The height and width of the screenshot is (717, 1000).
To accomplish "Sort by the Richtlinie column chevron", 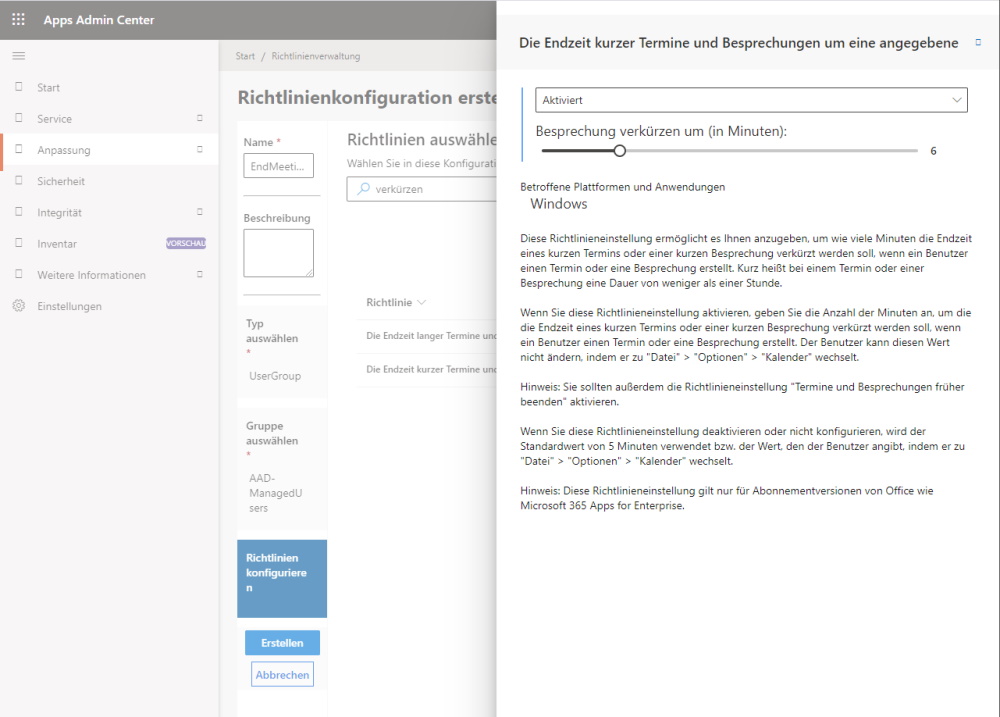I will pyautogui.click(x=422, y=302).
